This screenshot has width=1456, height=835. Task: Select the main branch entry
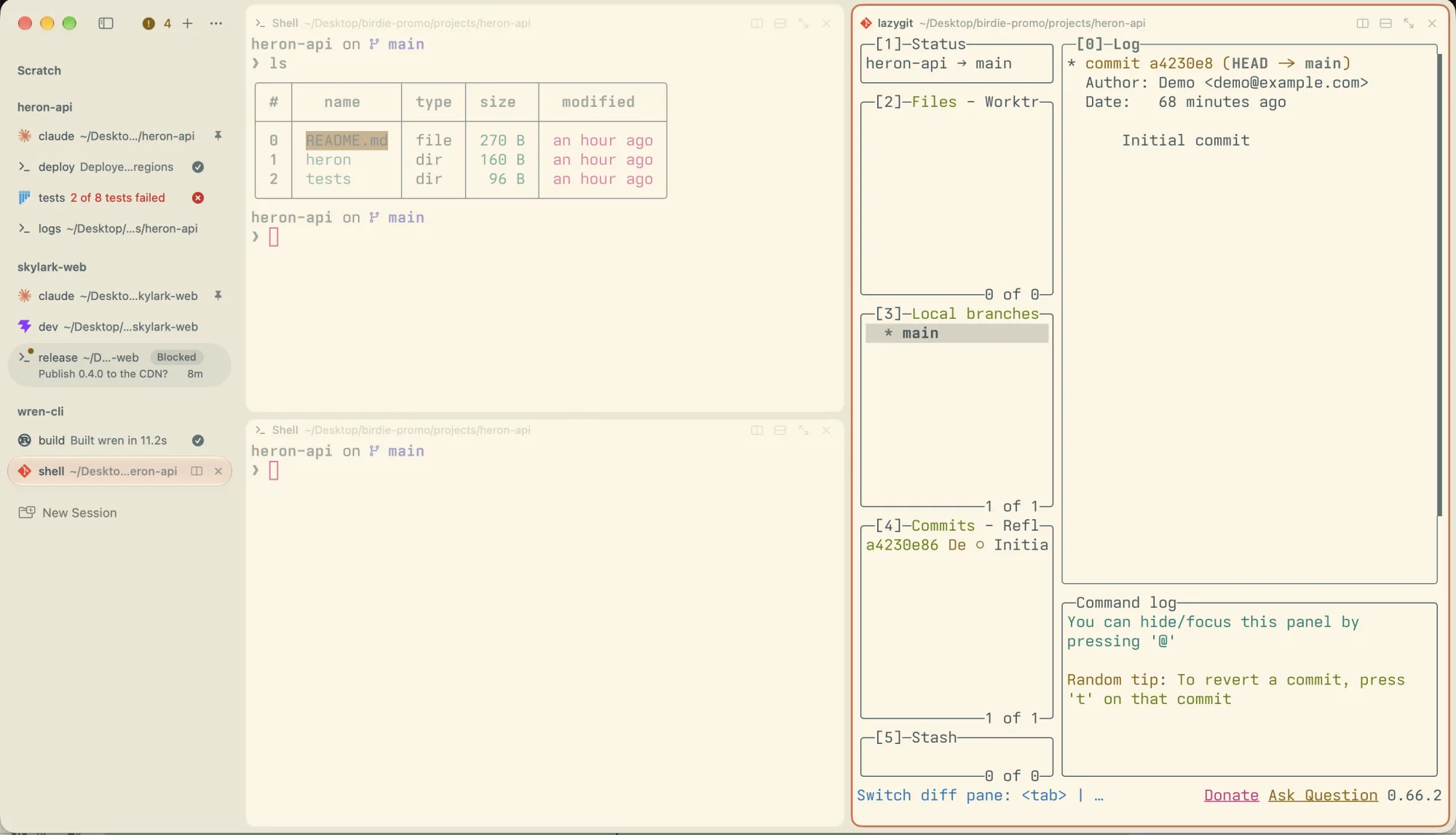pyautogui.click(x=957, y=333)
